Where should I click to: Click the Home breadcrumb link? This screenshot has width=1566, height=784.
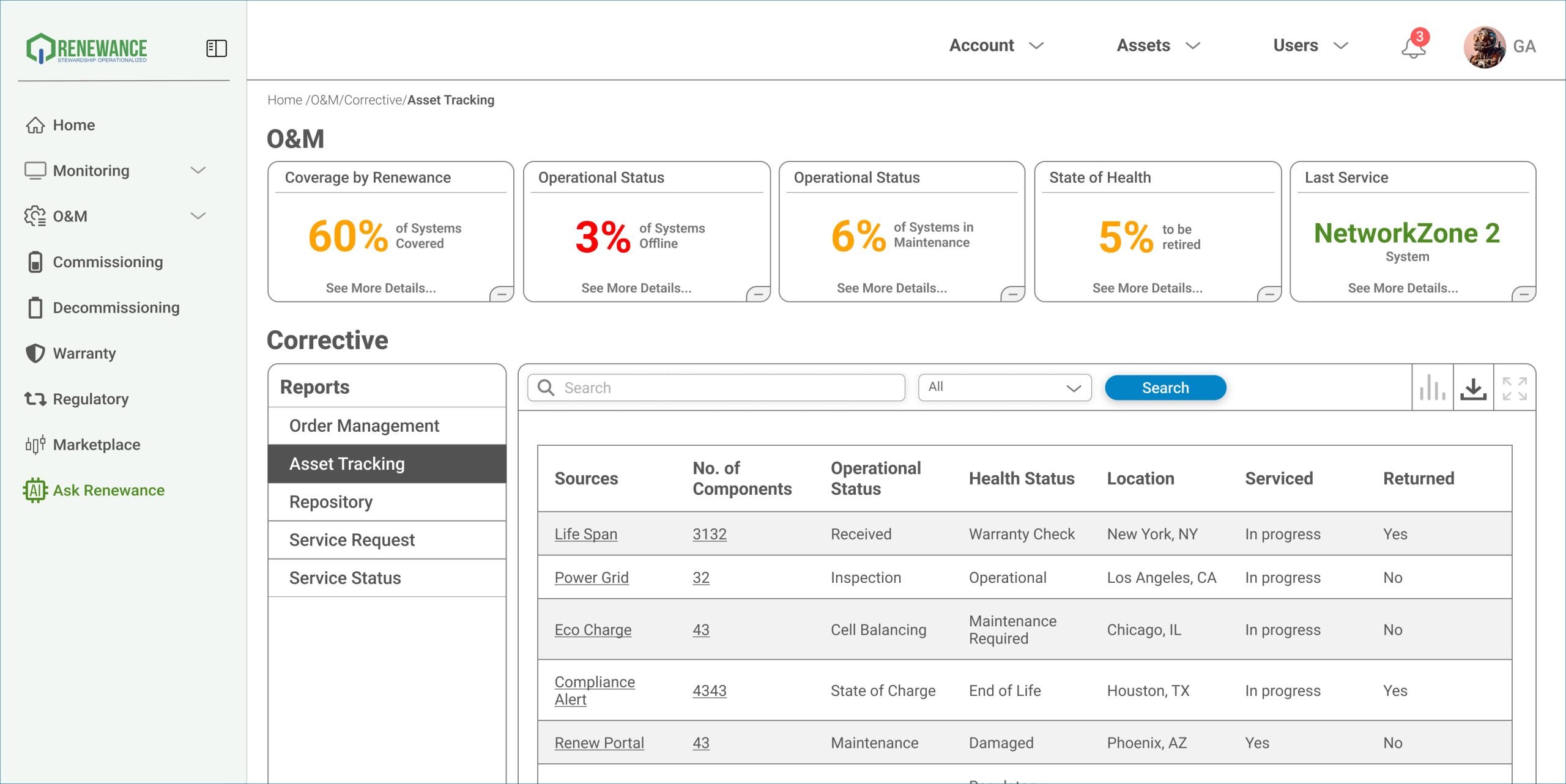[x=284, y=100]
